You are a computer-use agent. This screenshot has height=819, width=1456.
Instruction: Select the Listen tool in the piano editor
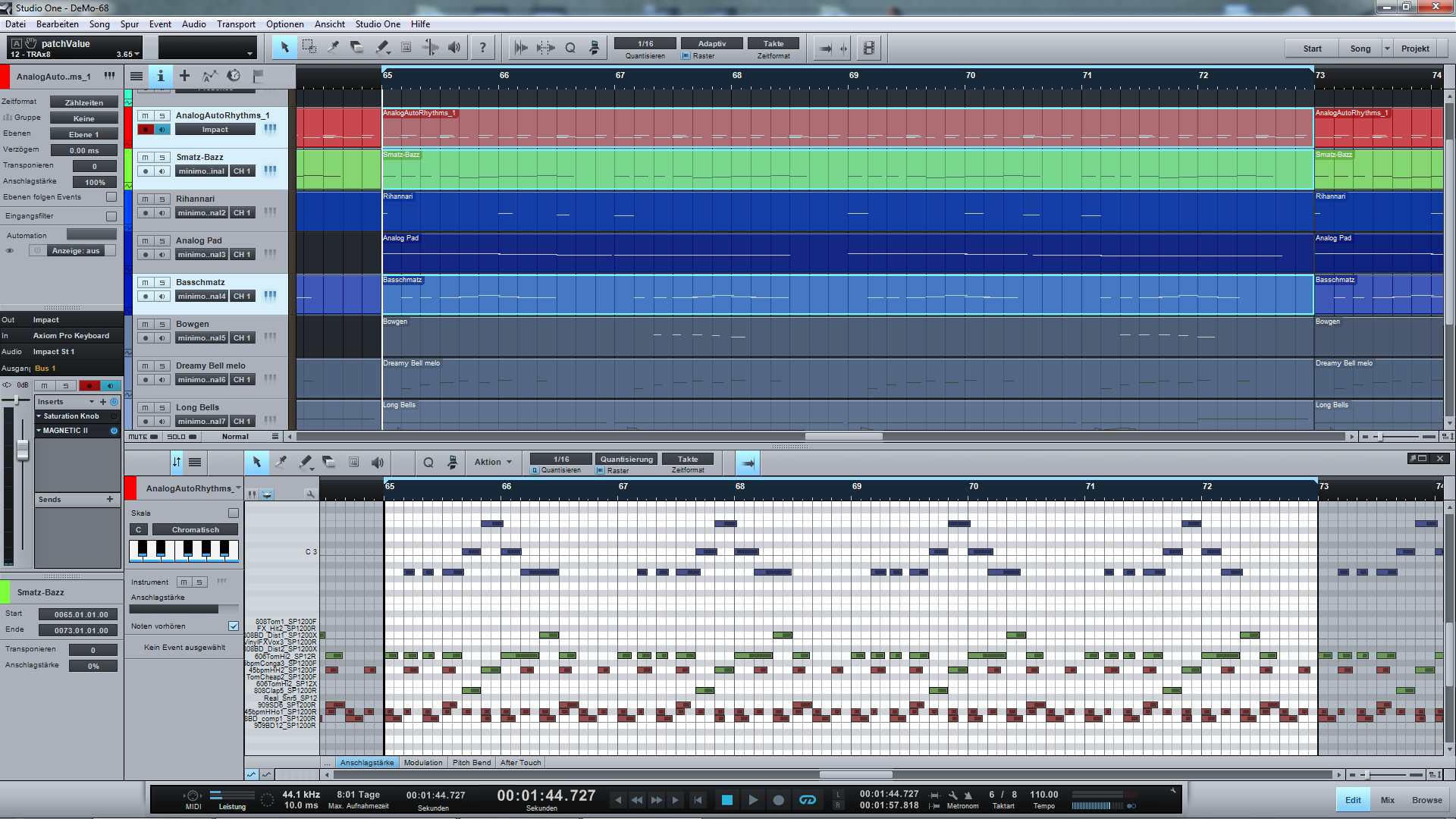[x=377, y=462]
